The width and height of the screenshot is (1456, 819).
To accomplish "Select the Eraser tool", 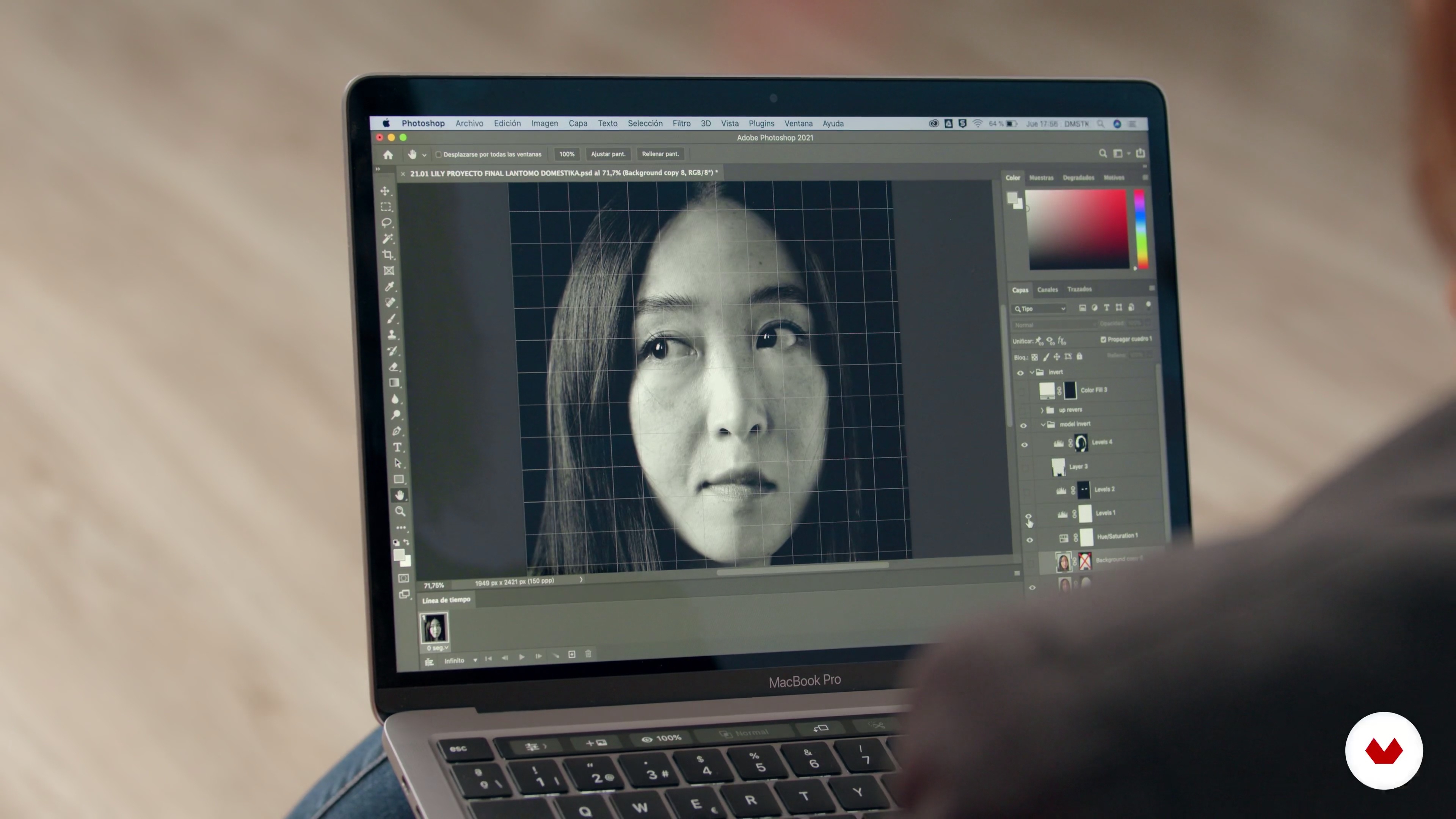I will [394, 367].
